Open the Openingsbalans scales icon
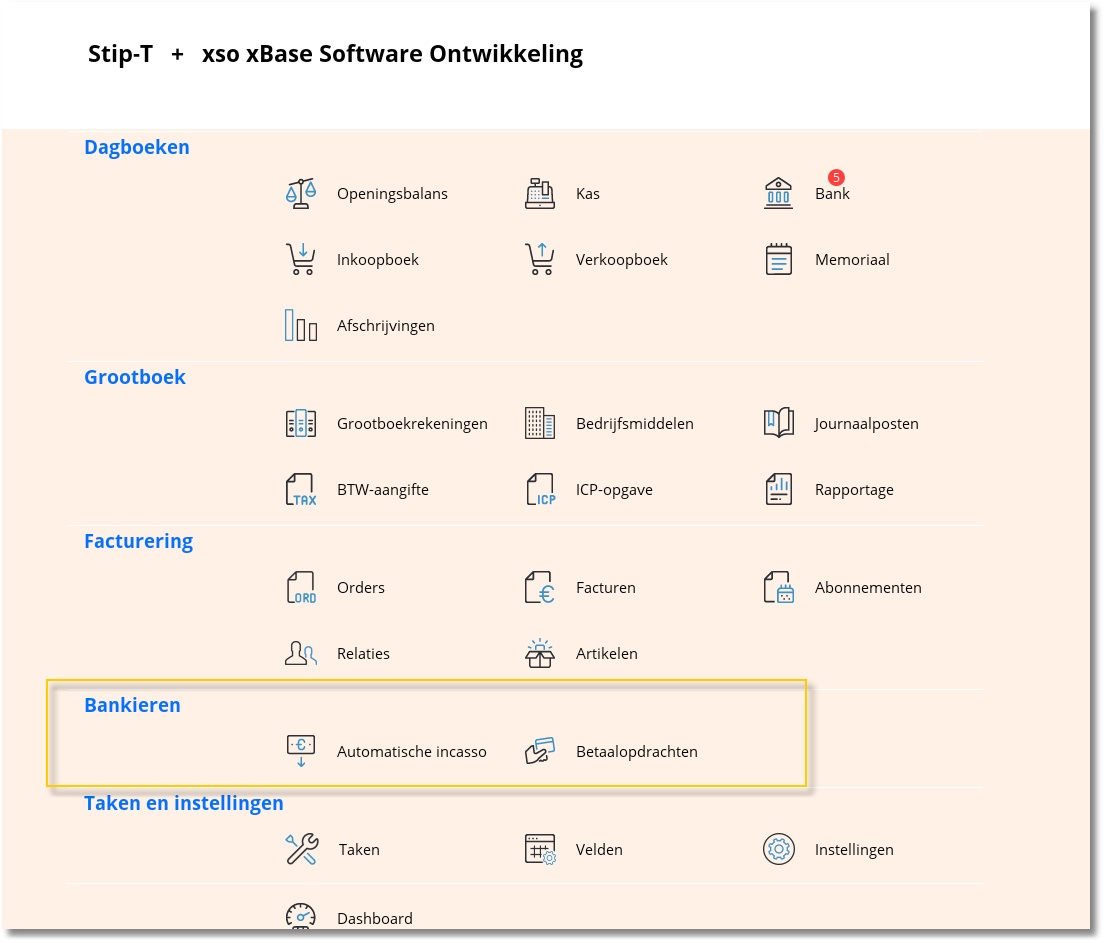Viewport: 1104px width, 943px height. coord(300,193)
